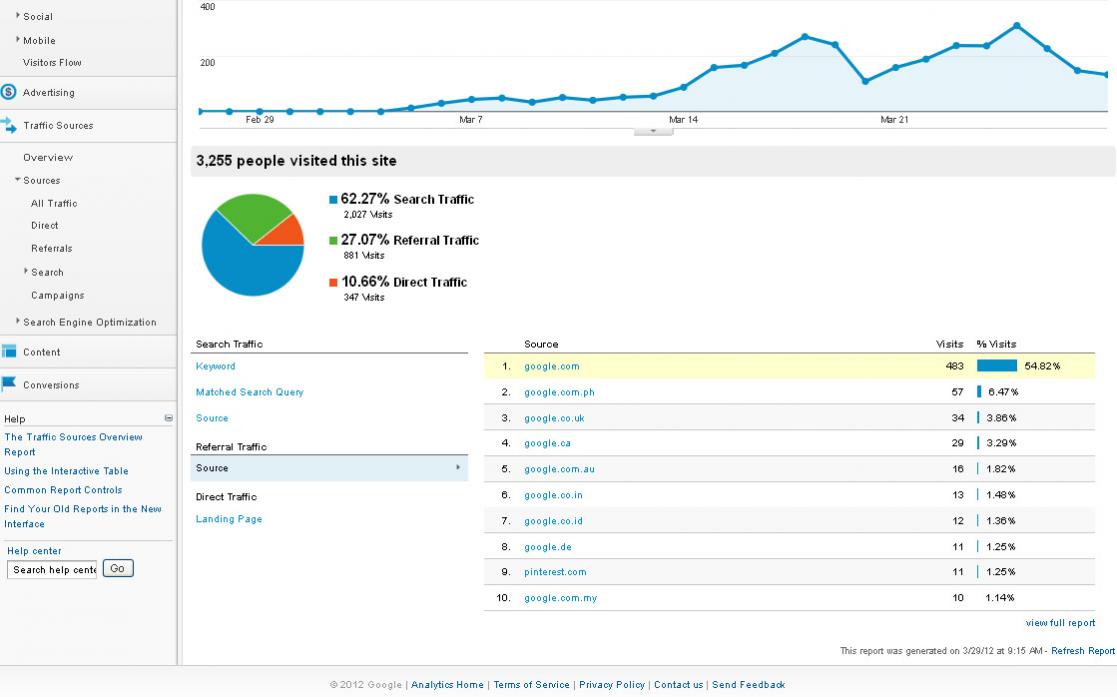The image size is (1117, 697).
Task: Open google.com.au source link
Action: 559,469
